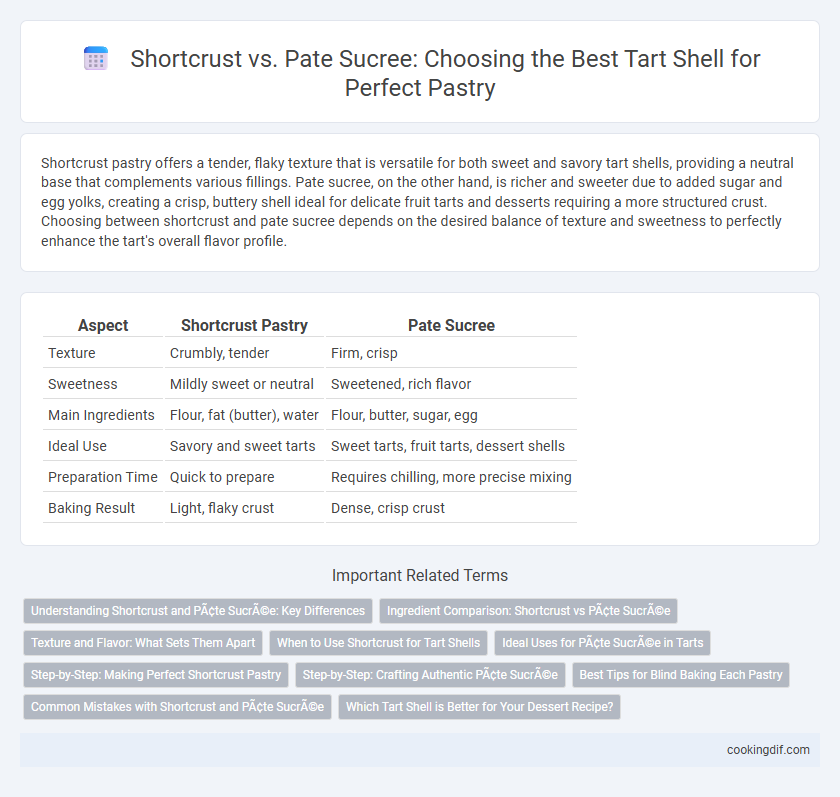Open 'Step-by-Step: Making Perfect Shortcrust Pastry' tag

click(x=156, y=675)
